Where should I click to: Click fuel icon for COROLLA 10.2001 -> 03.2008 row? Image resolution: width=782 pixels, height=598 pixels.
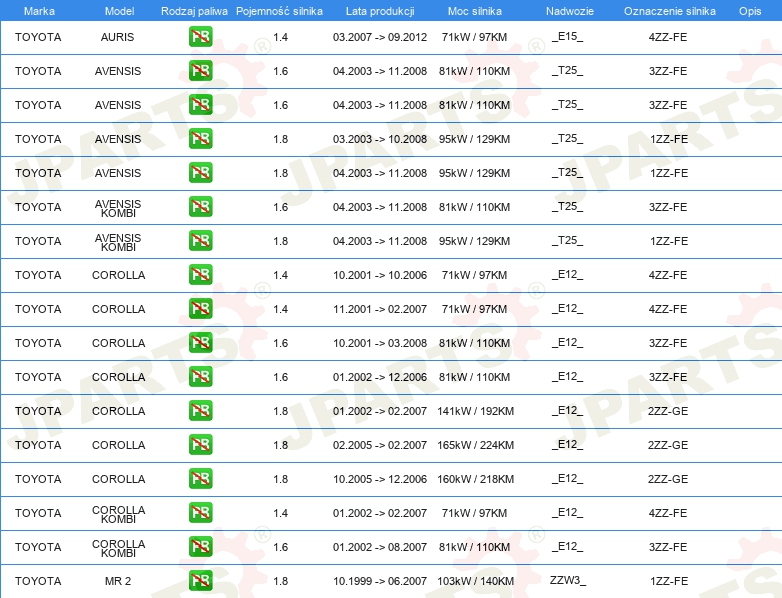coord(200,343)
